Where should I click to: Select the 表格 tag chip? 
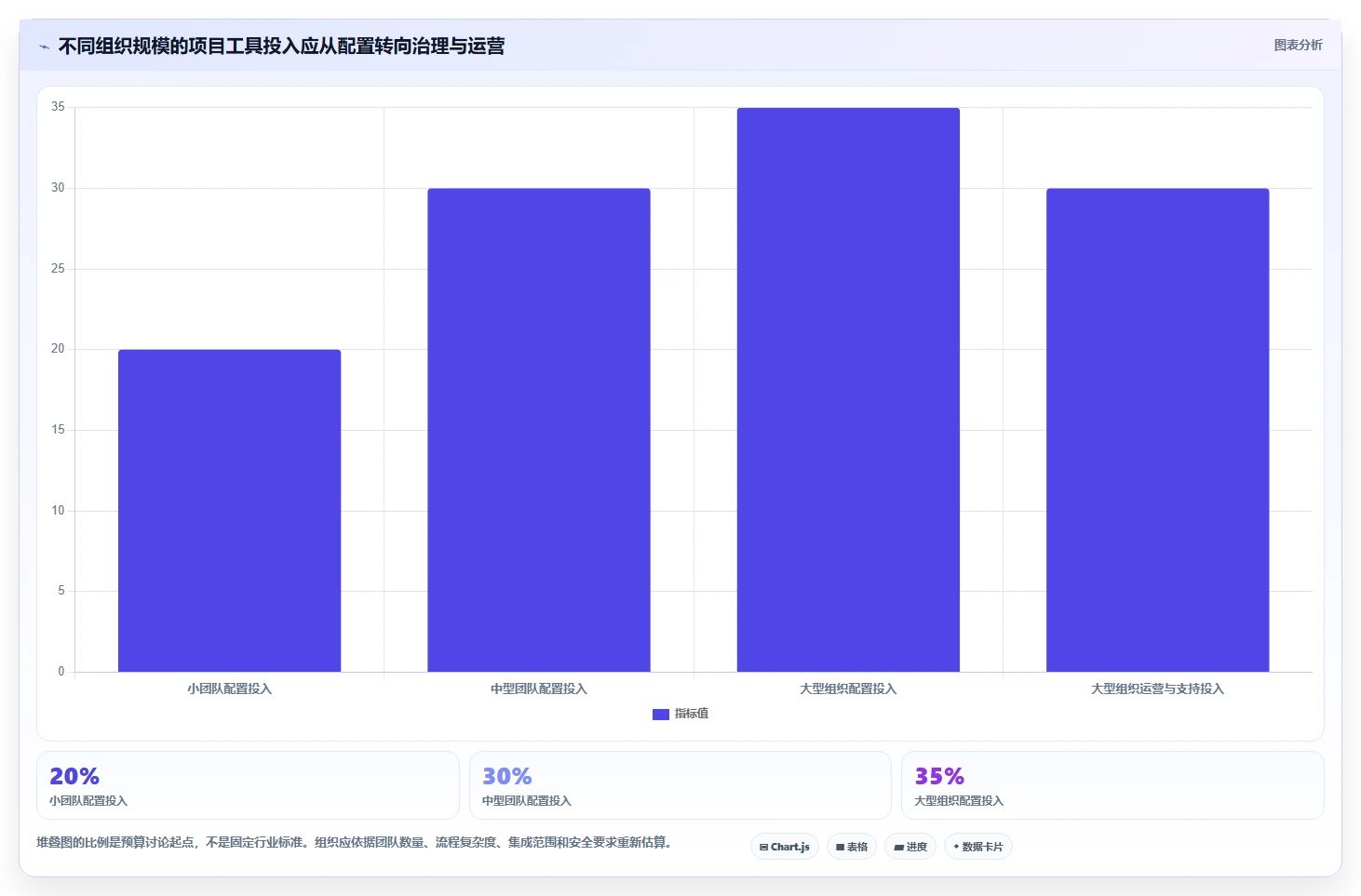pyautogui.click(x=852, y=847)
